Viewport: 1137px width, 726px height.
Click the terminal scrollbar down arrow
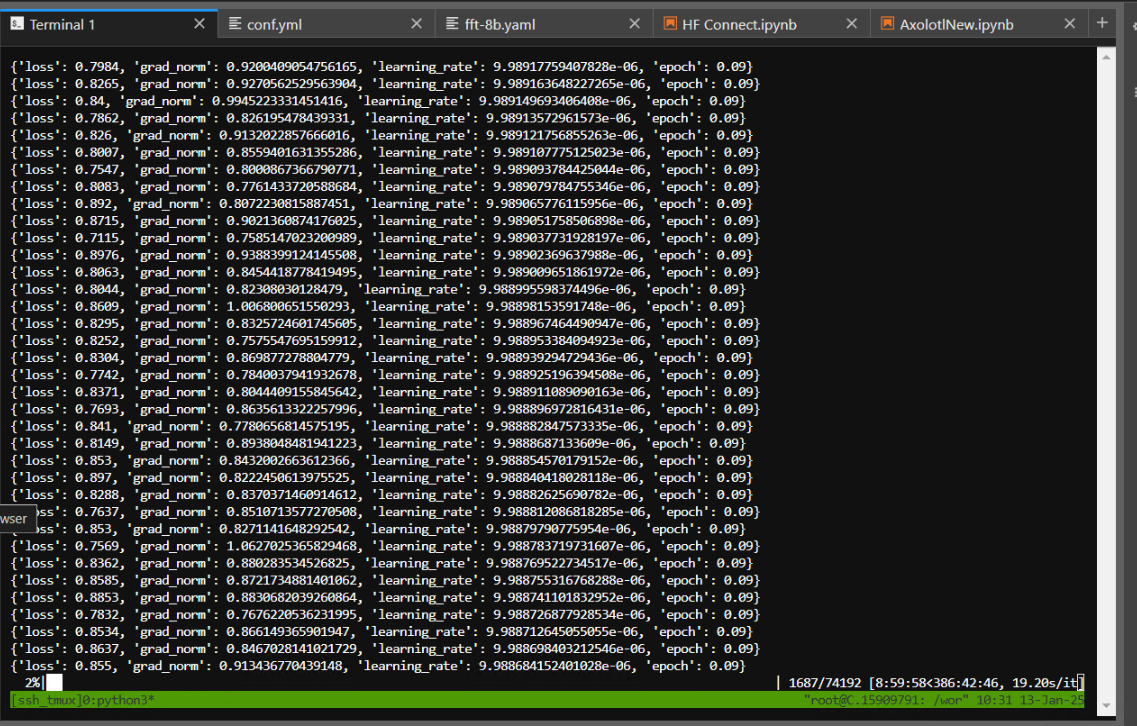click(1106, 706)
